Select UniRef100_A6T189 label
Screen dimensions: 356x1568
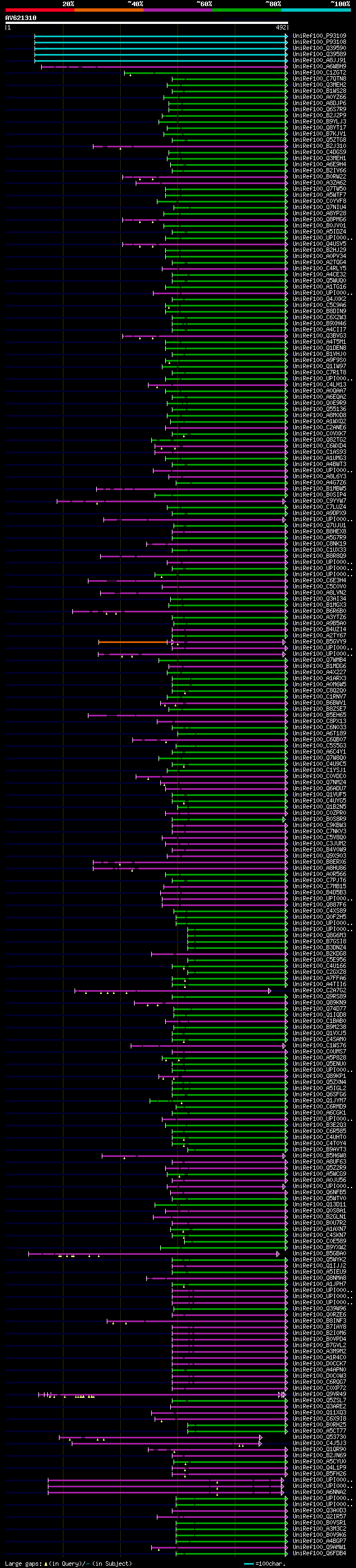coord(319,734)
